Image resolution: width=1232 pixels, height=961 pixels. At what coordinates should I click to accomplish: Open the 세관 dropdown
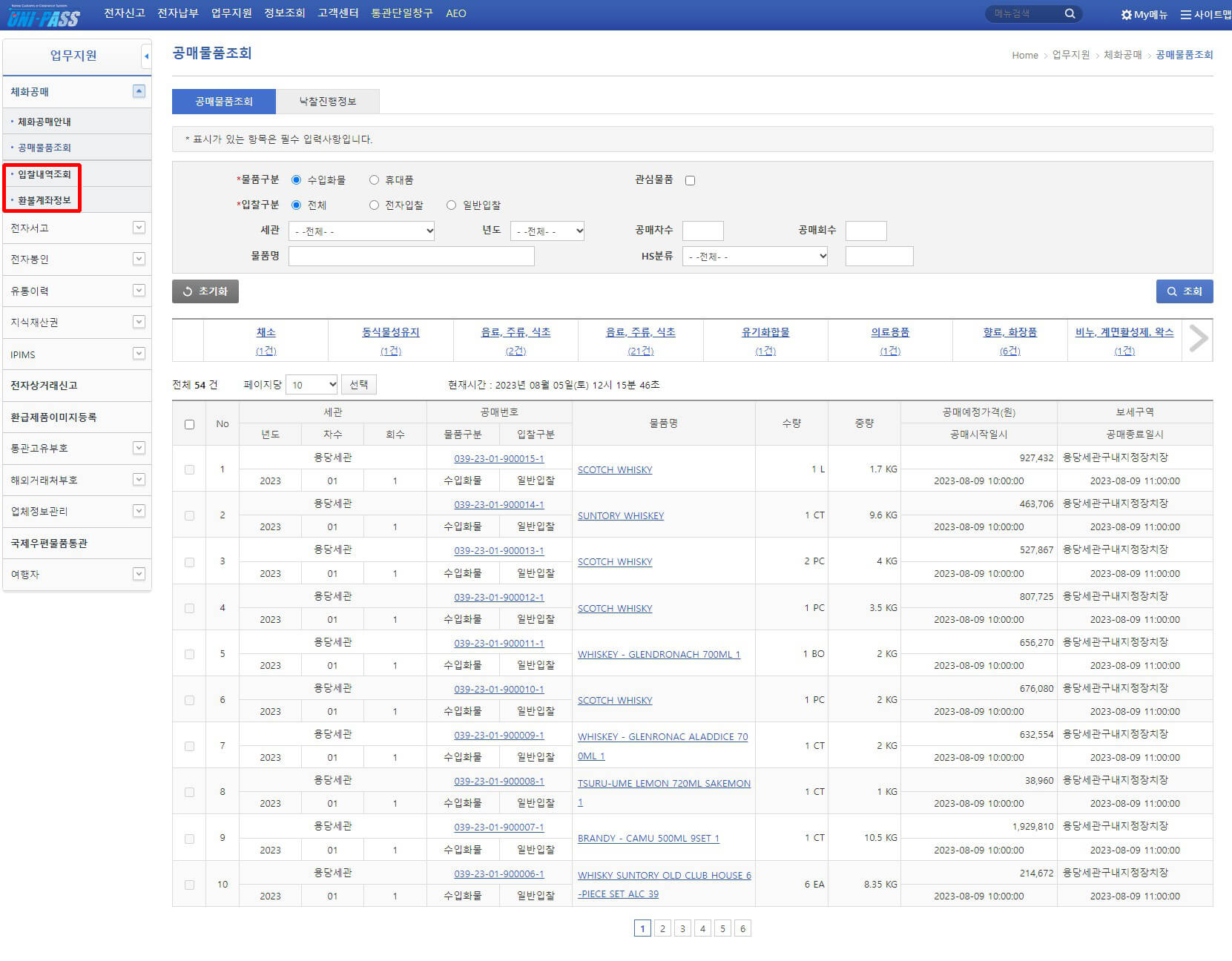(x=362, y=231)
